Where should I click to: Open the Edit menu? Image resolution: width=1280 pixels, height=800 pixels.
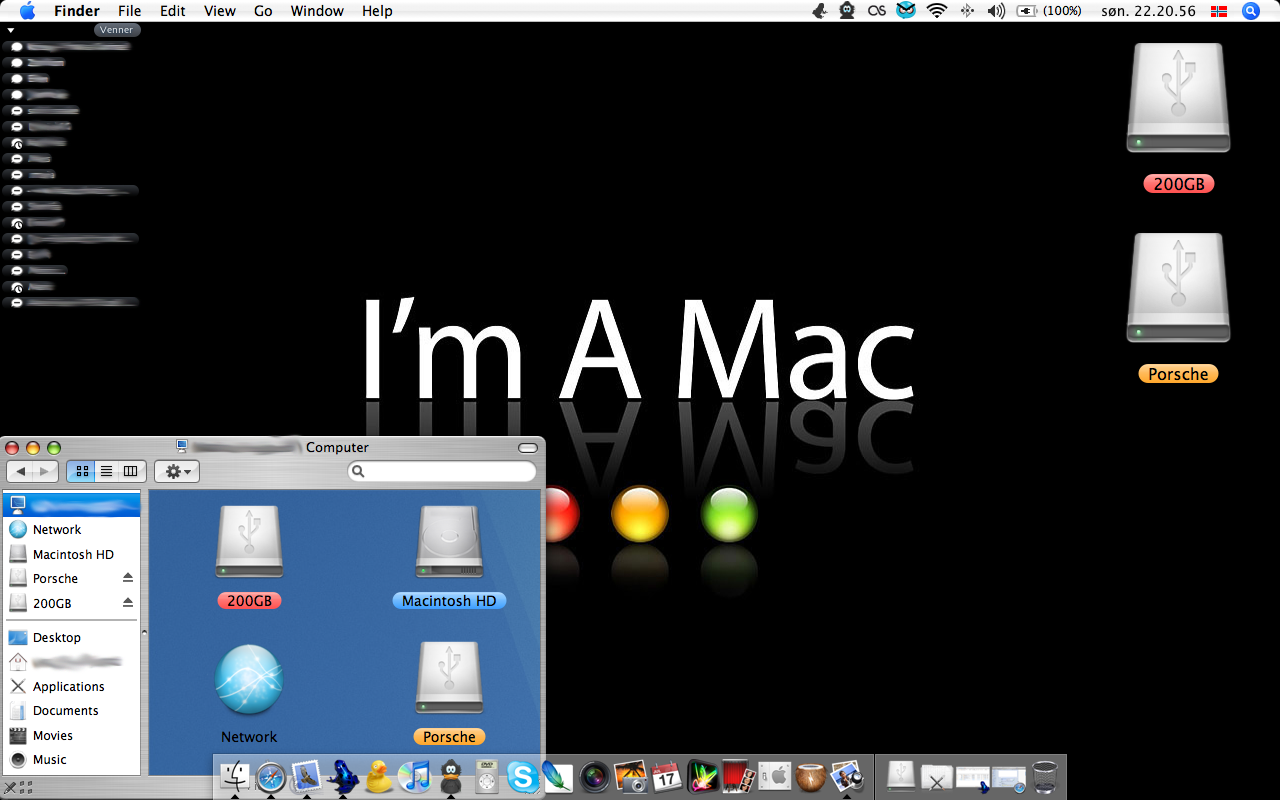coord(173,11)
